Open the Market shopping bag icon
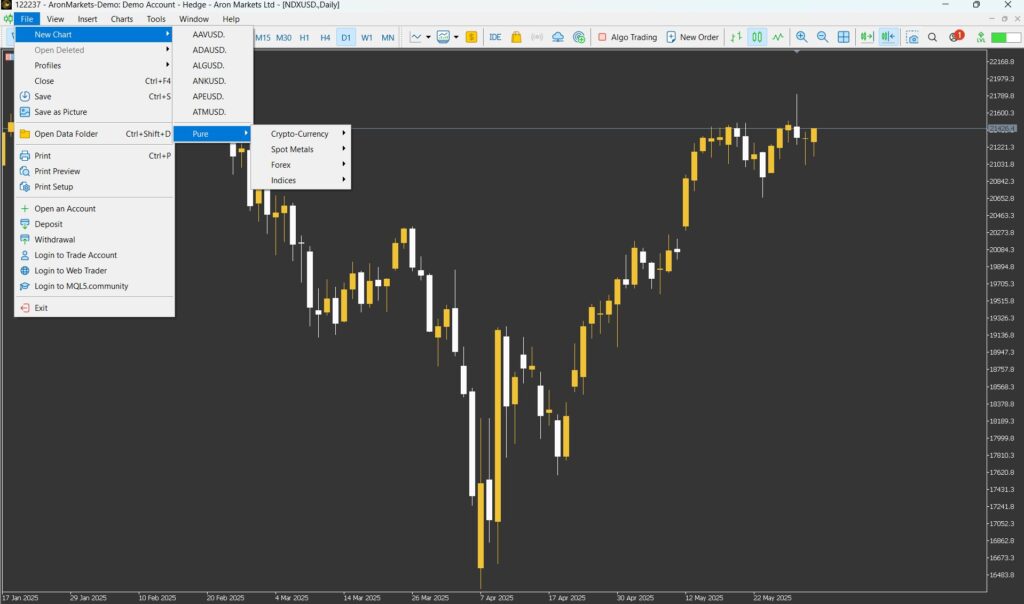This screenshot has width=1024, height=604. (516, 37)
